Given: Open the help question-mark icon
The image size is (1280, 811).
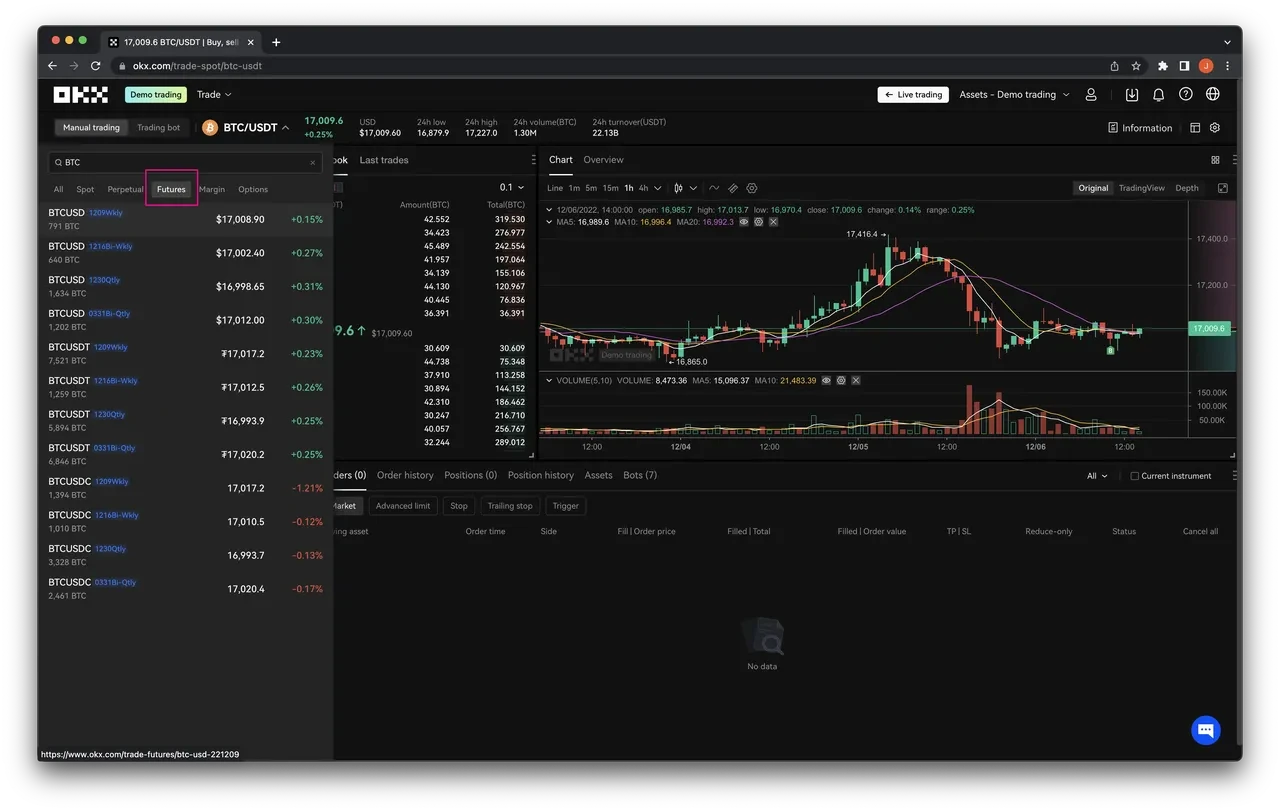Looking at the screenshot, I should [1185, 95].
